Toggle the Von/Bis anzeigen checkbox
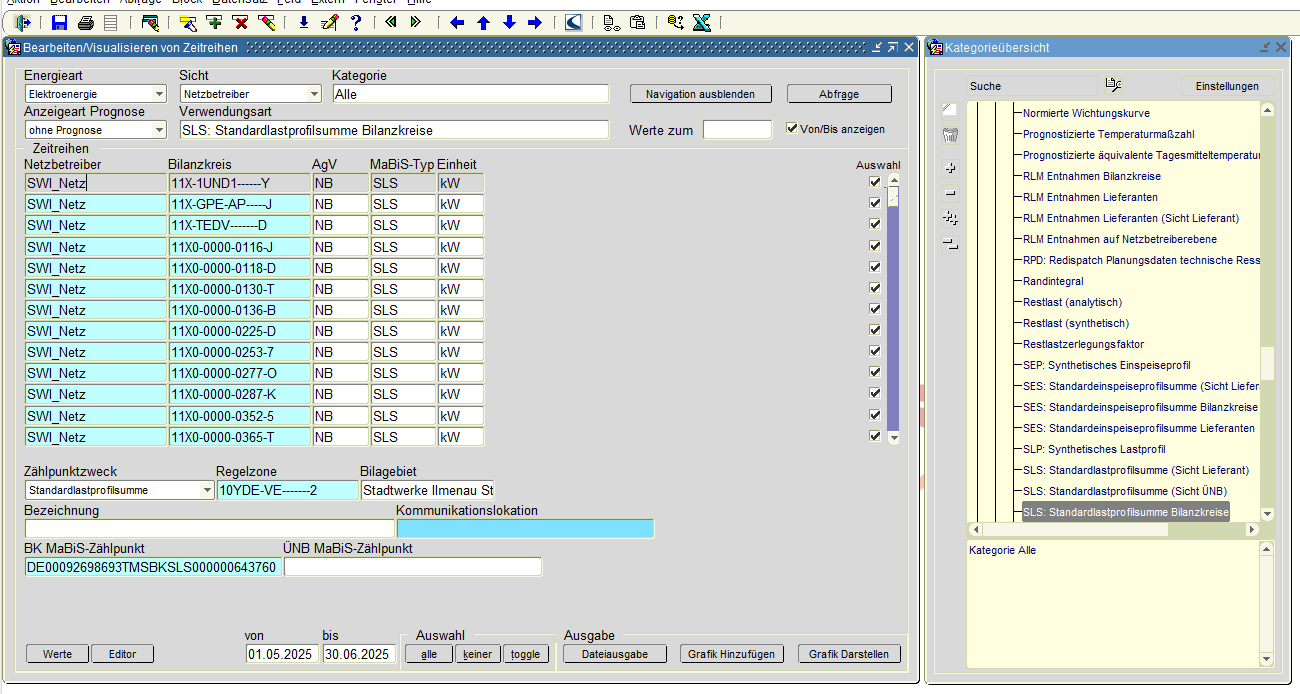This screenshot has width=1300, height=694. (792, 129)
